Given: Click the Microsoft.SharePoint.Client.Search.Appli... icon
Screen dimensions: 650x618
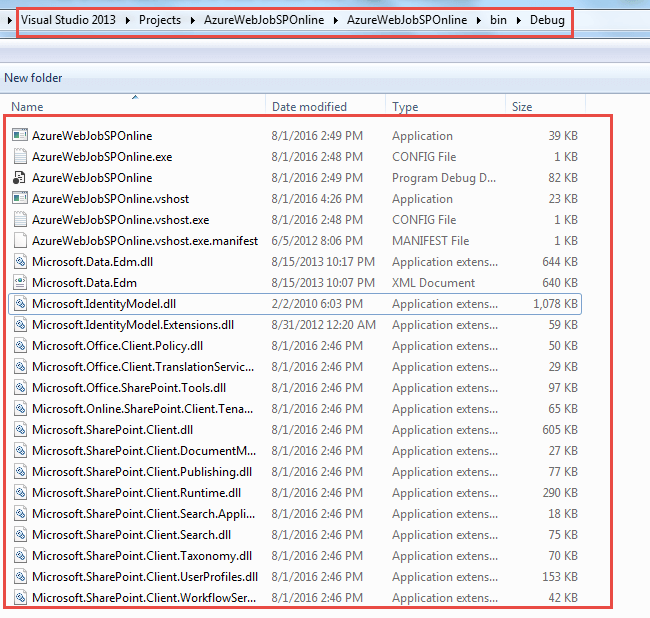Looking at the screenshot, I should click(x=20, y=514).
